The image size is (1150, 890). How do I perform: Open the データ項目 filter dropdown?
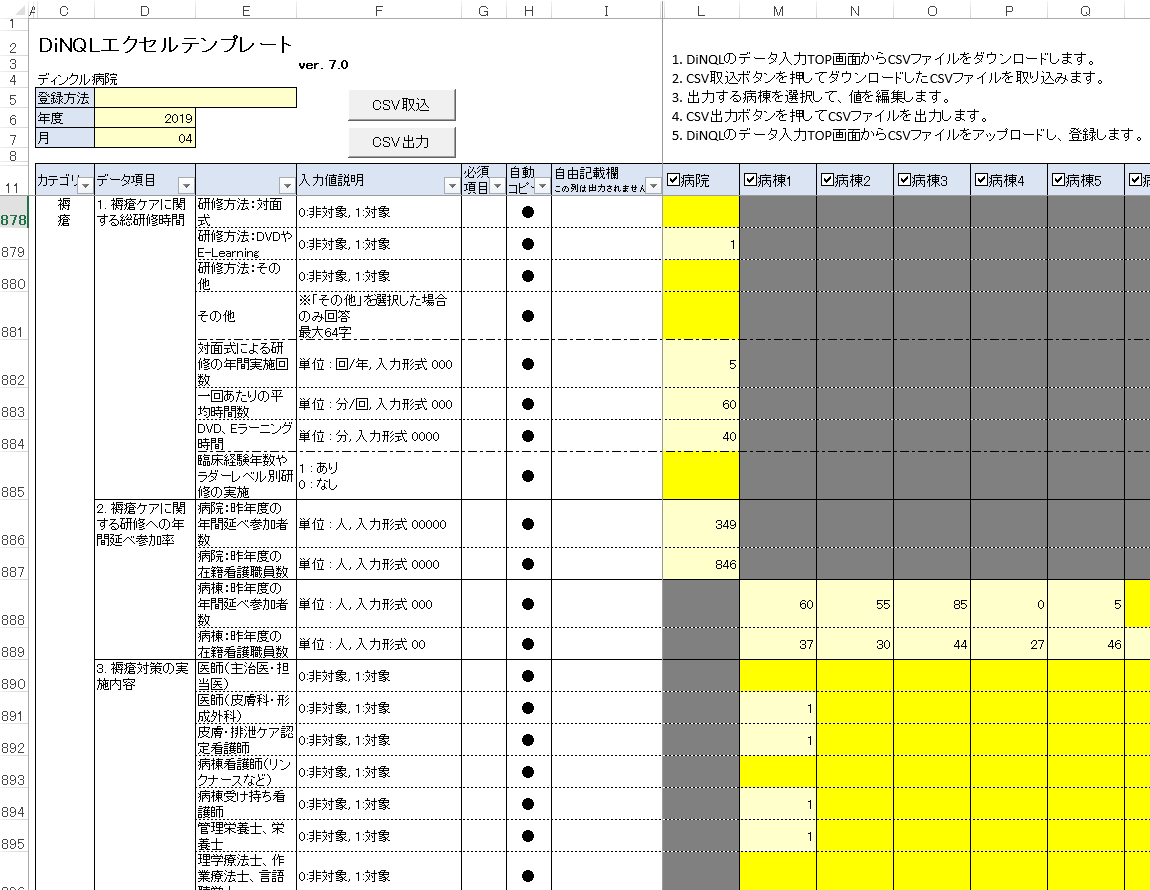click(186, 186)
